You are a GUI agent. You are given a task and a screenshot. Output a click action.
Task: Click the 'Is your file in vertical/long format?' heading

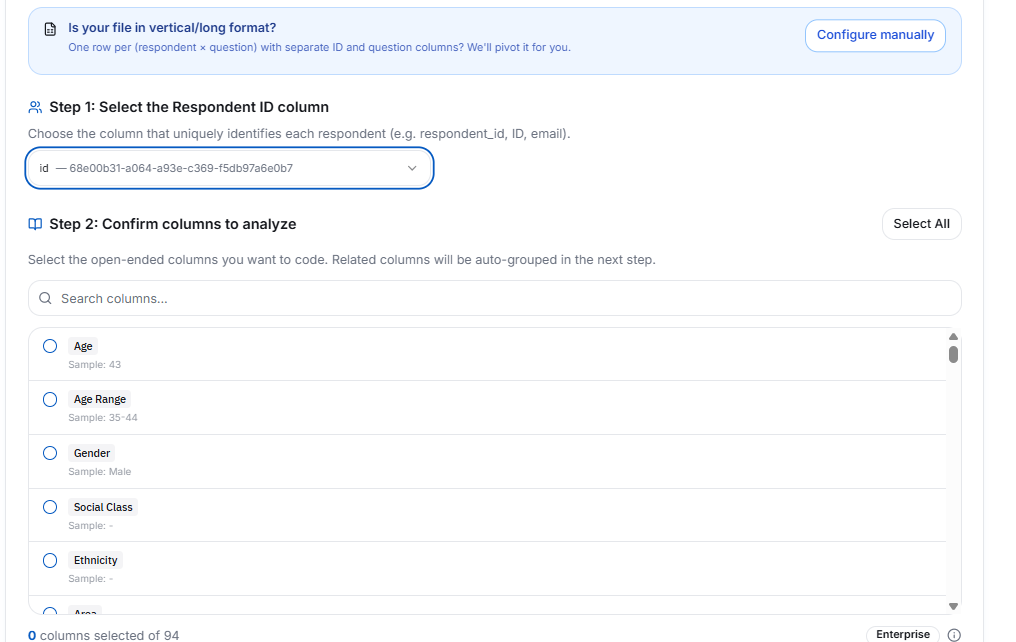[172, 28]
